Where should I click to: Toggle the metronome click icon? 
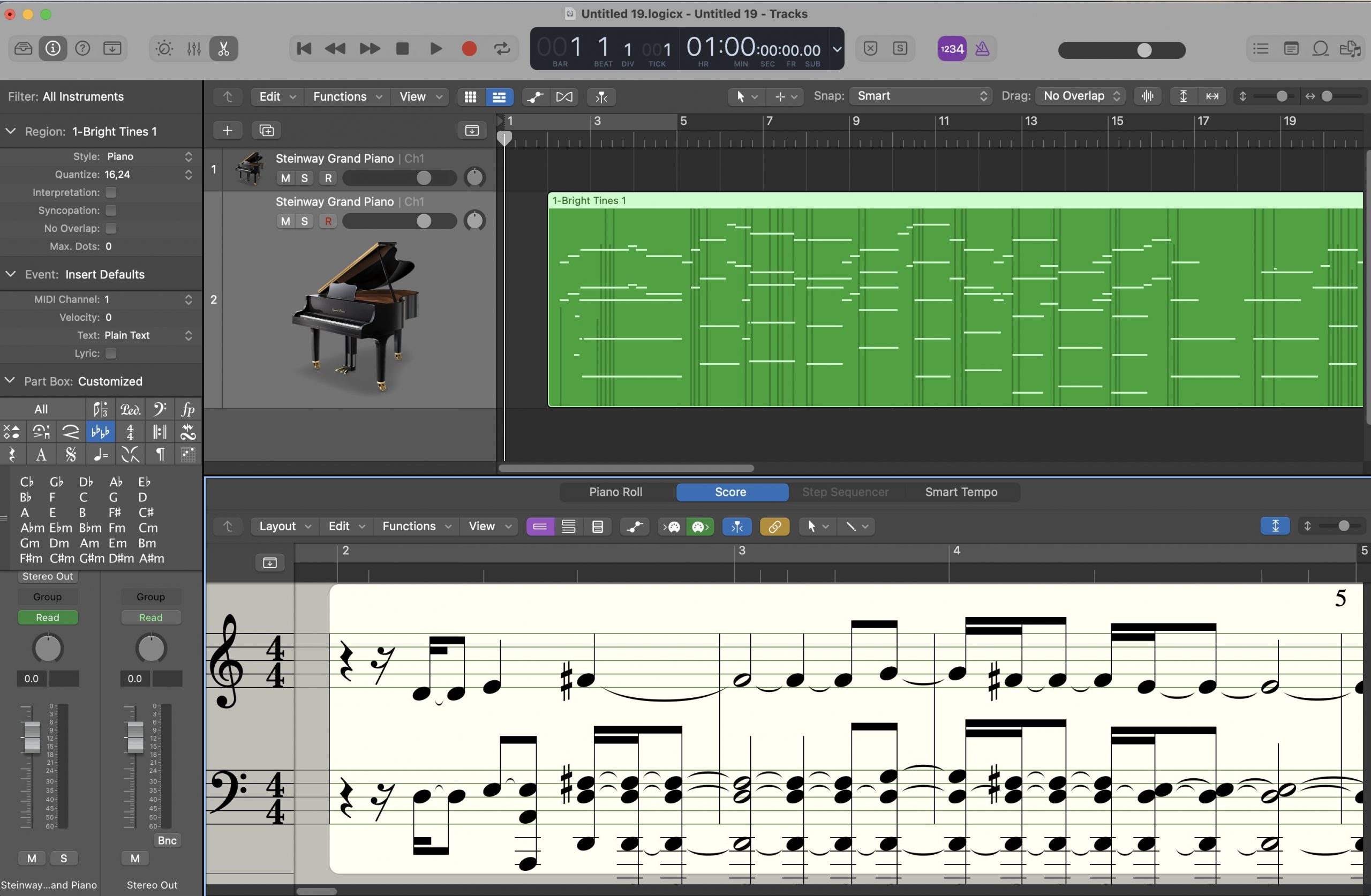point(982,48)
